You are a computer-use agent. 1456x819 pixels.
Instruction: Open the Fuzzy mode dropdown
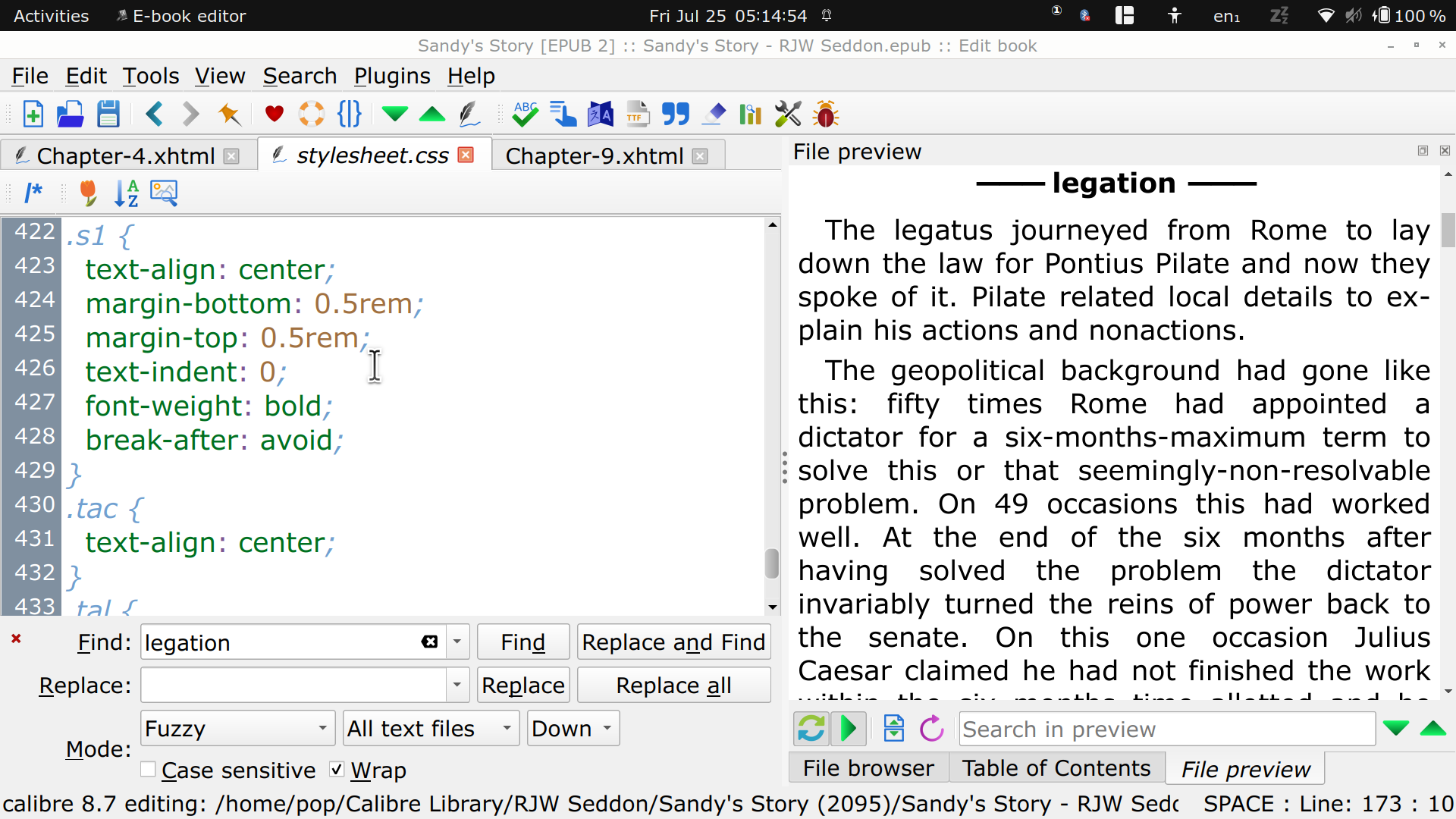(237, 729)
